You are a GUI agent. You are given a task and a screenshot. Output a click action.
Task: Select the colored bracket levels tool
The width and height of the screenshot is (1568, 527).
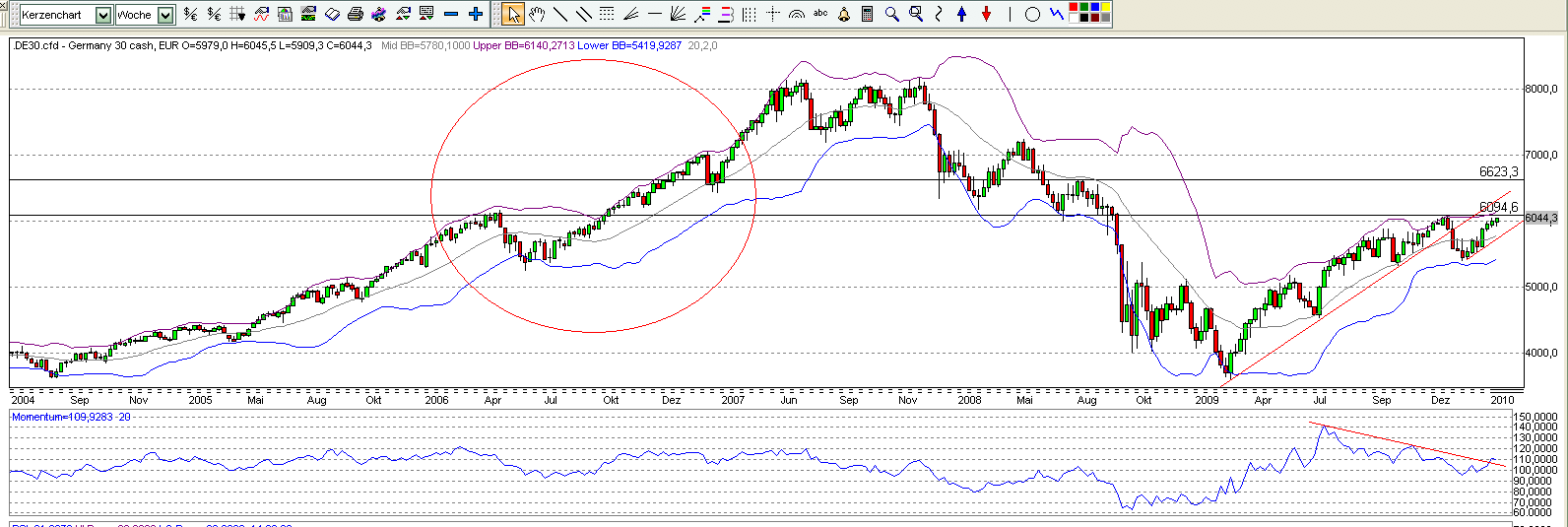pyautogui.click(x=726, y=14)
